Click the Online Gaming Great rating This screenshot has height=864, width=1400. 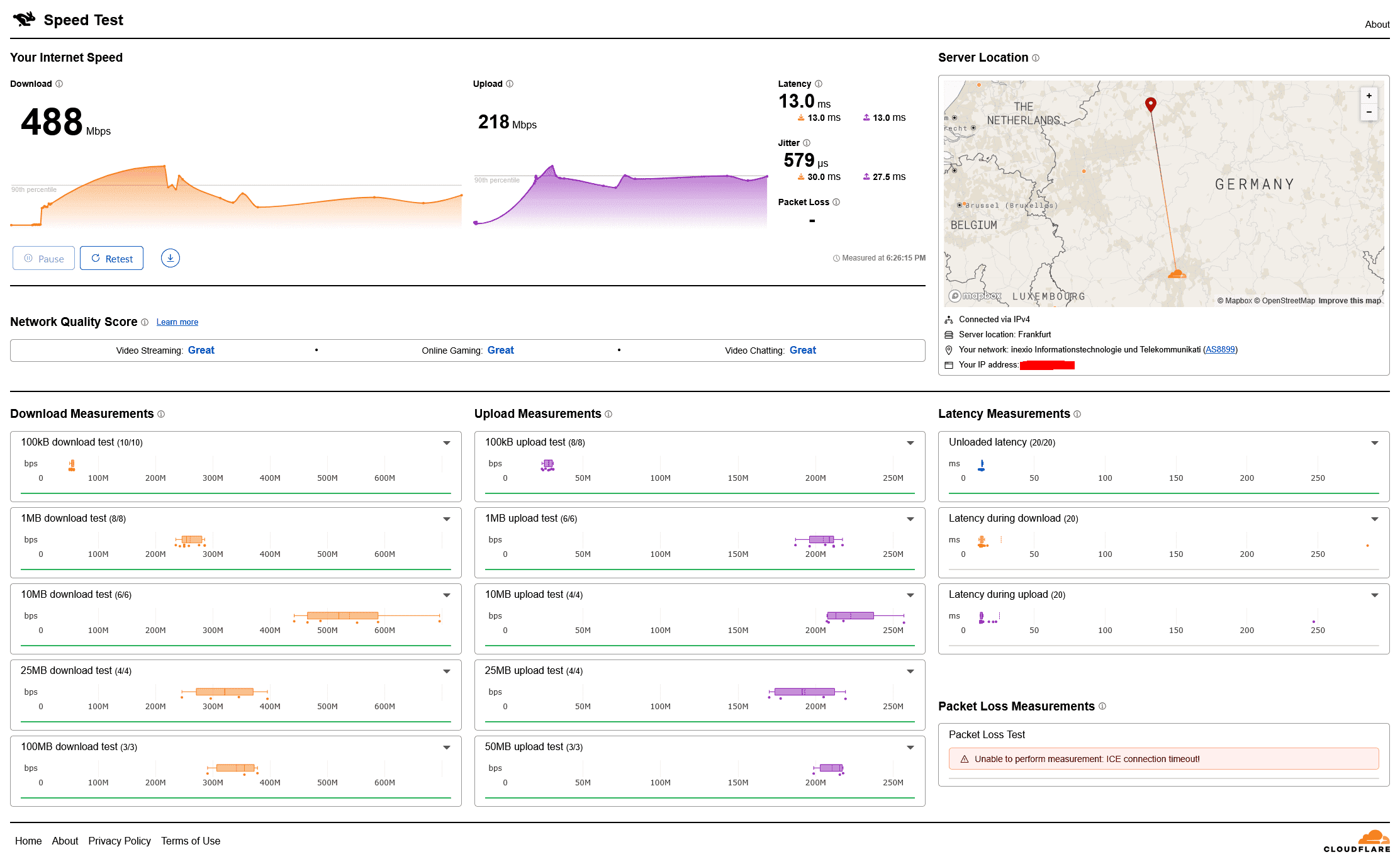tap(501, 351)
